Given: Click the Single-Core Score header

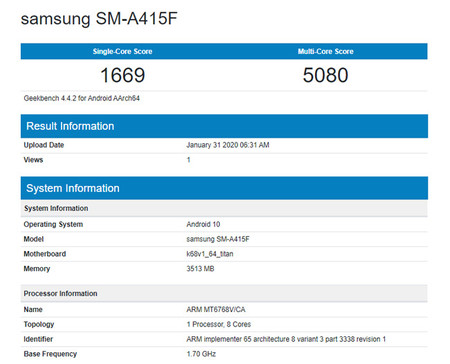Looking at the screenshot, I should pyautogui.click(x=122, y=51).
